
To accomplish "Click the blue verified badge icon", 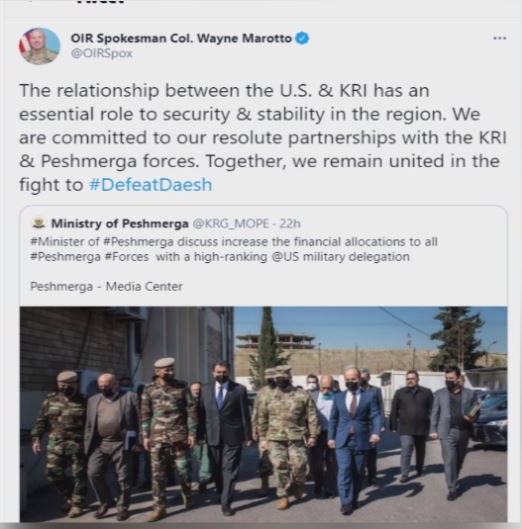I will (302, 38).
